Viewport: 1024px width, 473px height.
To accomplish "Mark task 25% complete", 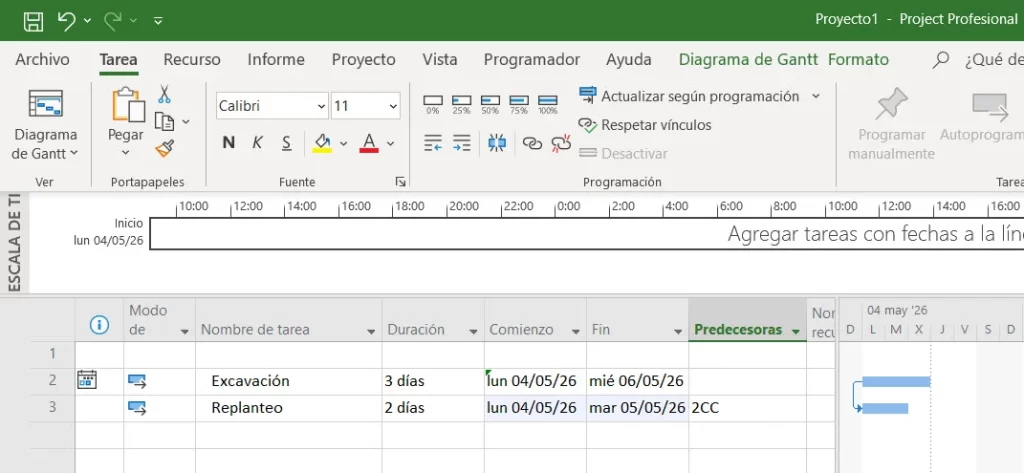I will 462,105.
